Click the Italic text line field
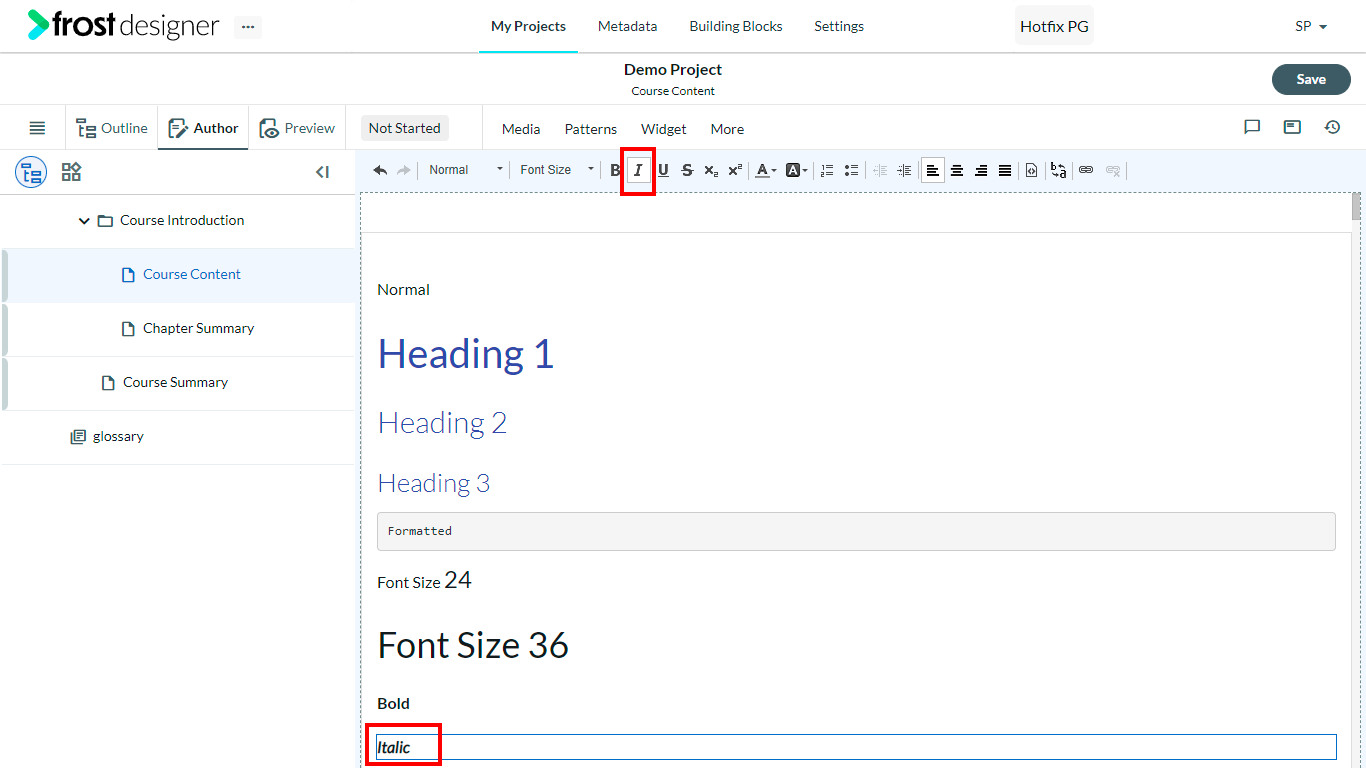Screen dimensions: 1366x768 coord(856,747)
